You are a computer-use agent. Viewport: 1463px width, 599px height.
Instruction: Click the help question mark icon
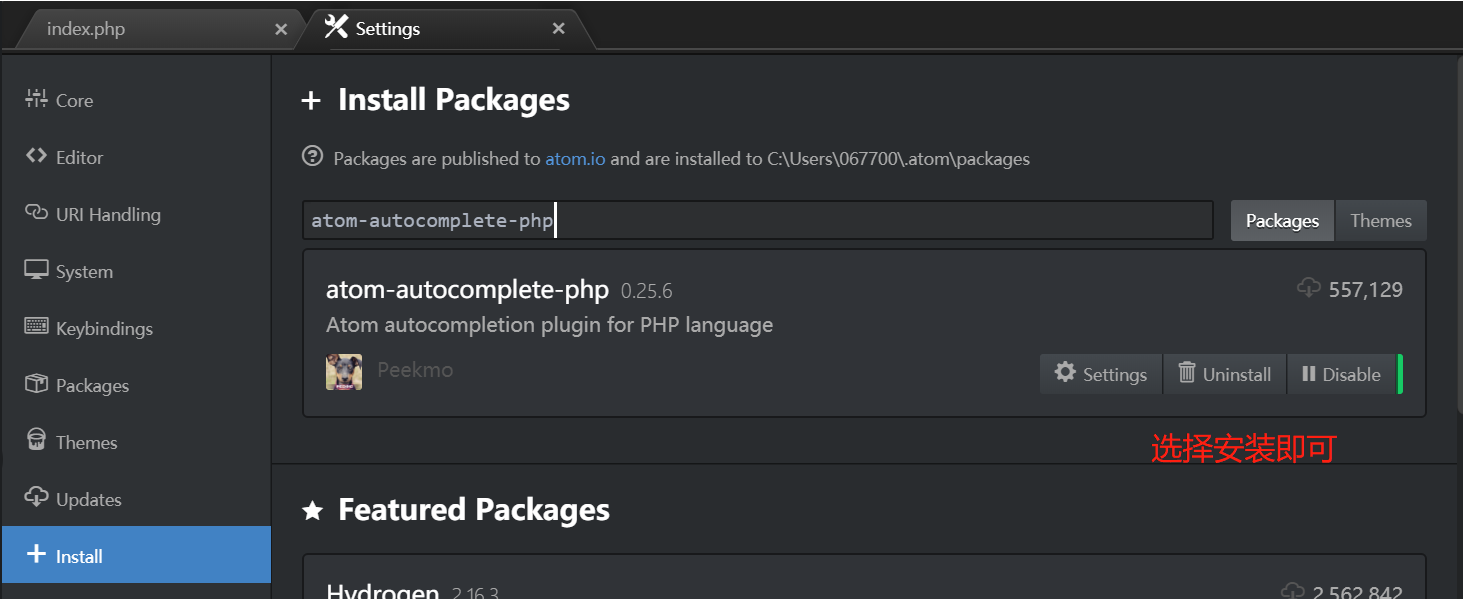coord(313,157)
